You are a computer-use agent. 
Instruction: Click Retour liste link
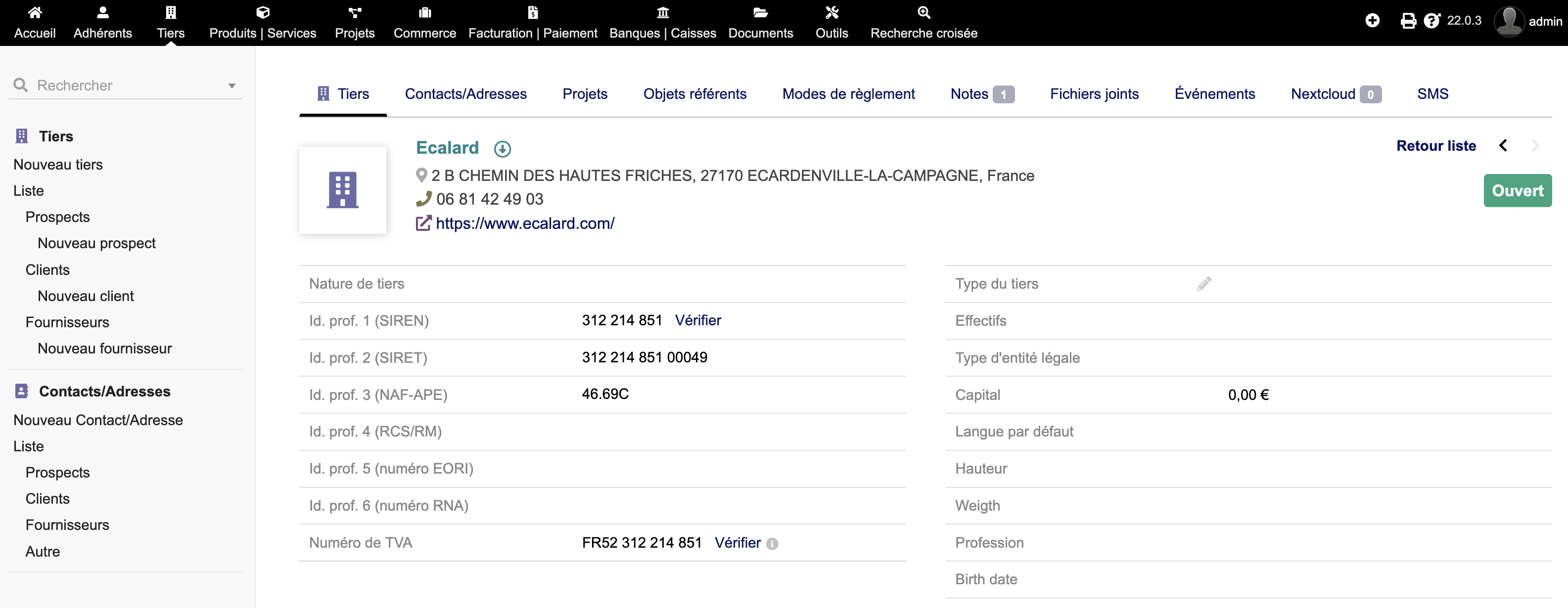point(1435,146)
